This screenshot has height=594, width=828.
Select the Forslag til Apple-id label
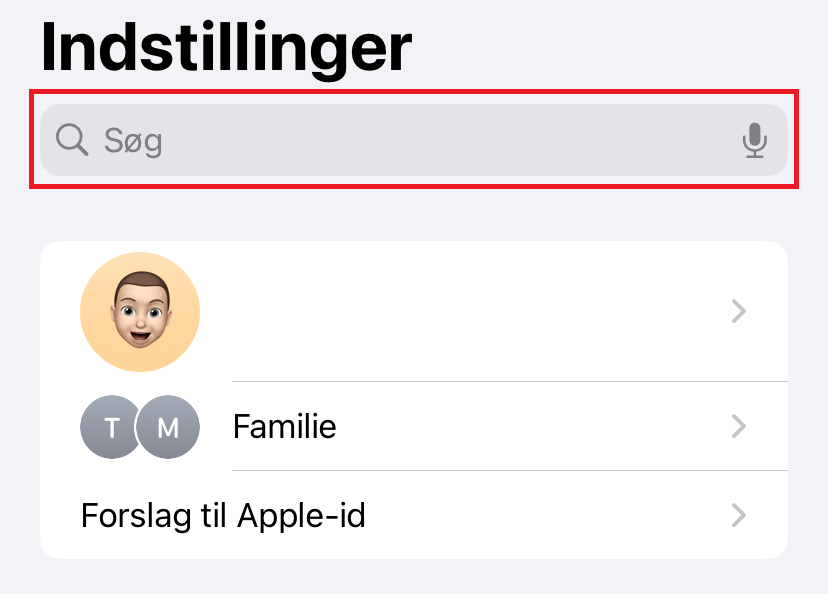[223, 516]
